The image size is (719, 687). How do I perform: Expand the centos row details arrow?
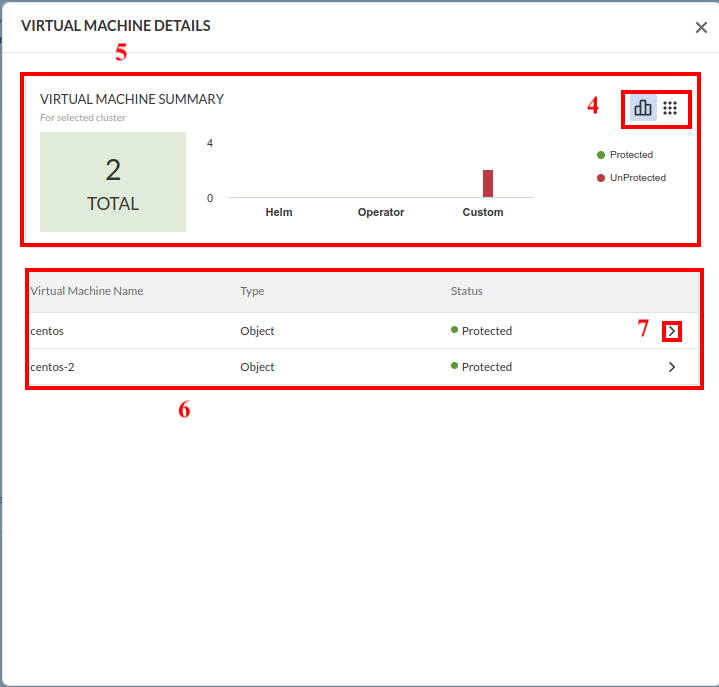coord(671,331)
